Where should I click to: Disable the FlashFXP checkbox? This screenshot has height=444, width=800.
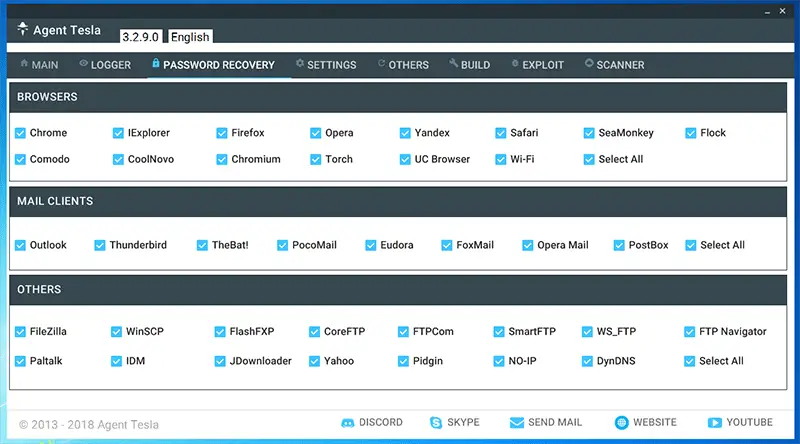[x=219, y=332]
